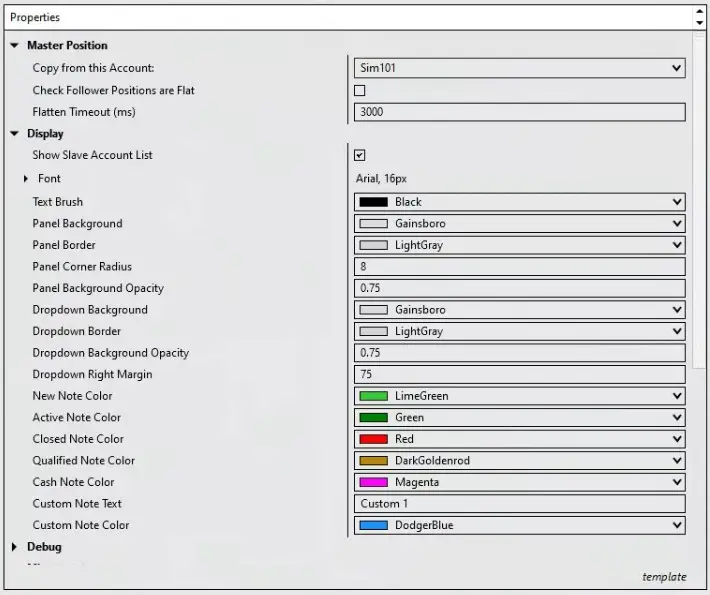The image size is (710, 595).
Task: Click the Magenta Cash Note color swatch
Action: pos(373,482)
